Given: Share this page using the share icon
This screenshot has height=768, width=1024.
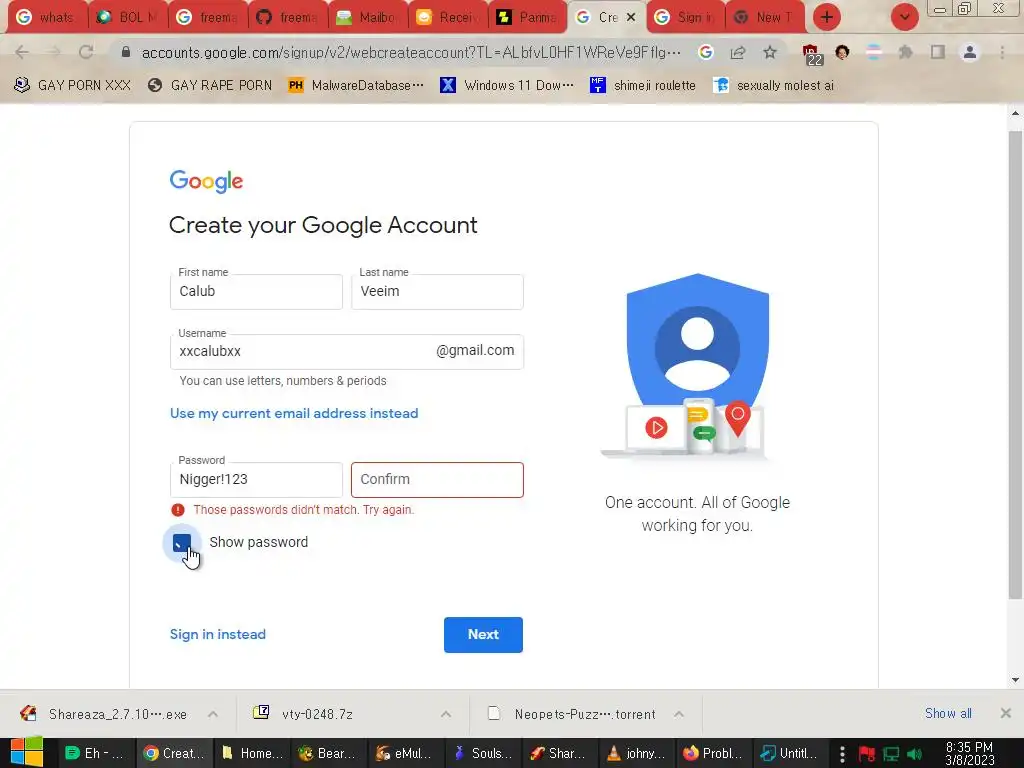Looking at the screenshot, I should pos(738,52).
